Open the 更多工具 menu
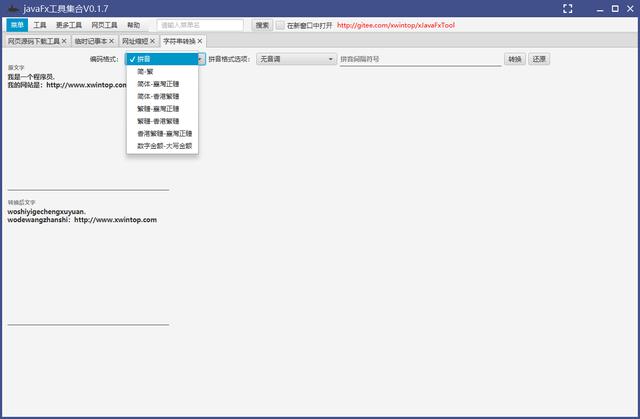The image size is (640, 419). click(69, 25)
